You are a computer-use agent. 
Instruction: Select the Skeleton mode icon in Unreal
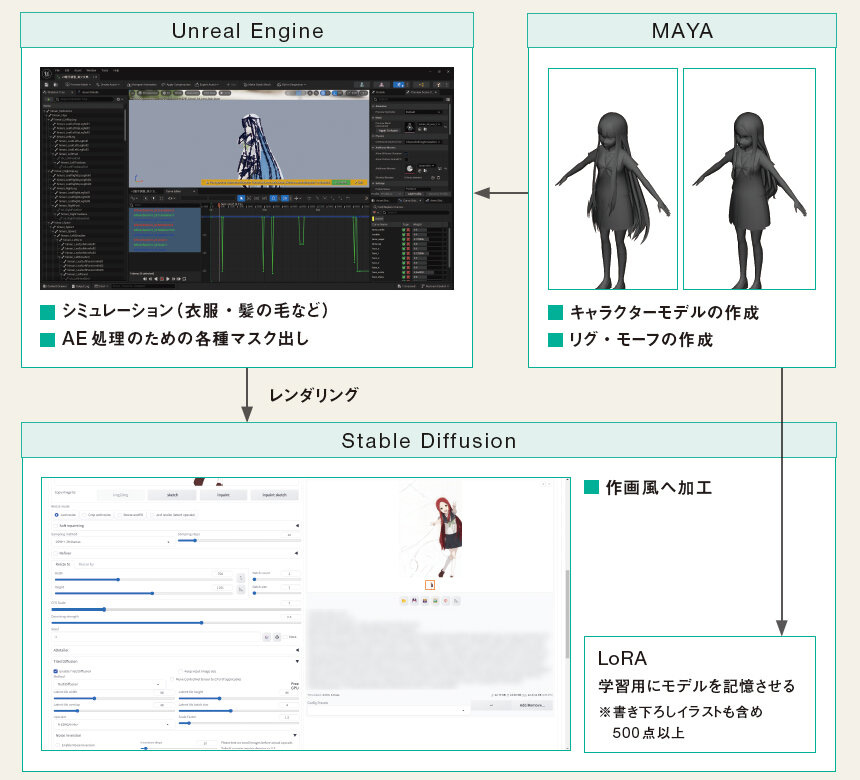click(x=361, y=85)
